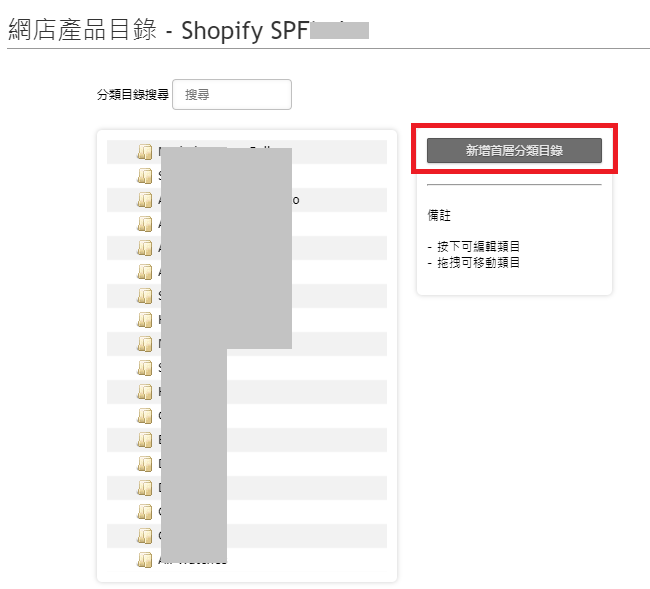Open the sixteenth category folder icon
The image size is (650, 589).
point(145,512)
